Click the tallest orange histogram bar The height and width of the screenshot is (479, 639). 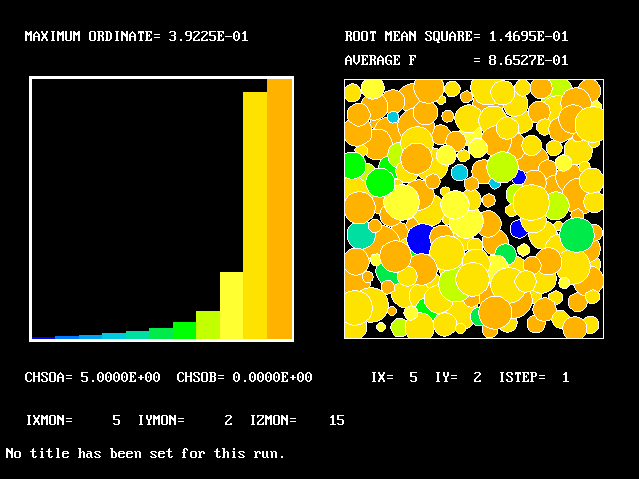click(x=279, y=210)
